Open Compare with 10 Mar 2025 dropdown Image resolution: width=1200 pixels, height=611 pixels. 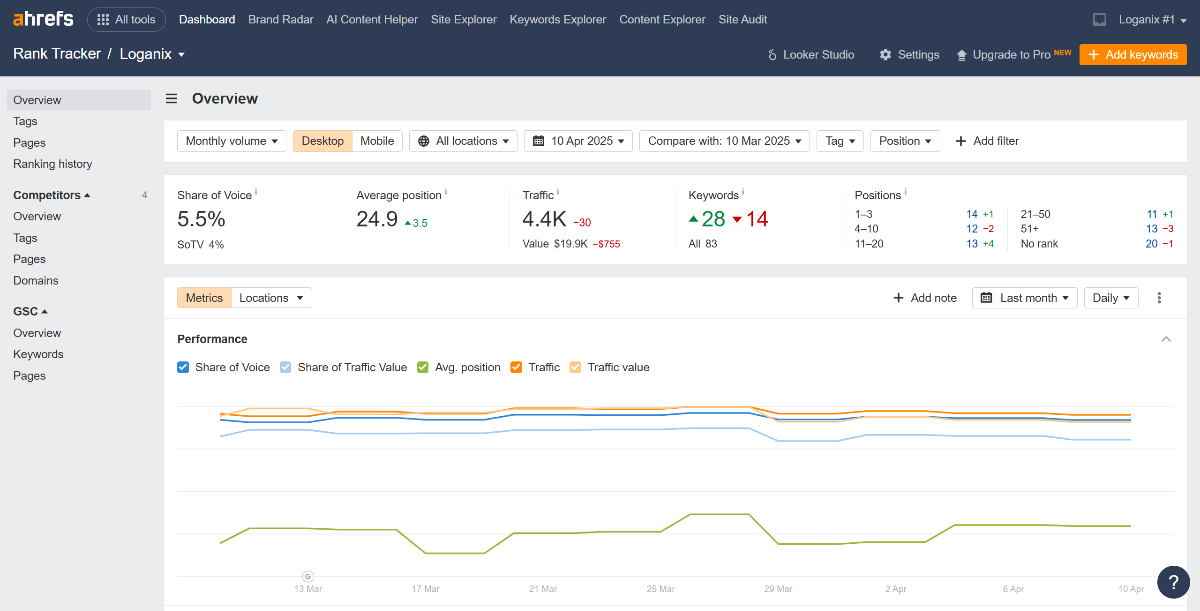(725, 141)
